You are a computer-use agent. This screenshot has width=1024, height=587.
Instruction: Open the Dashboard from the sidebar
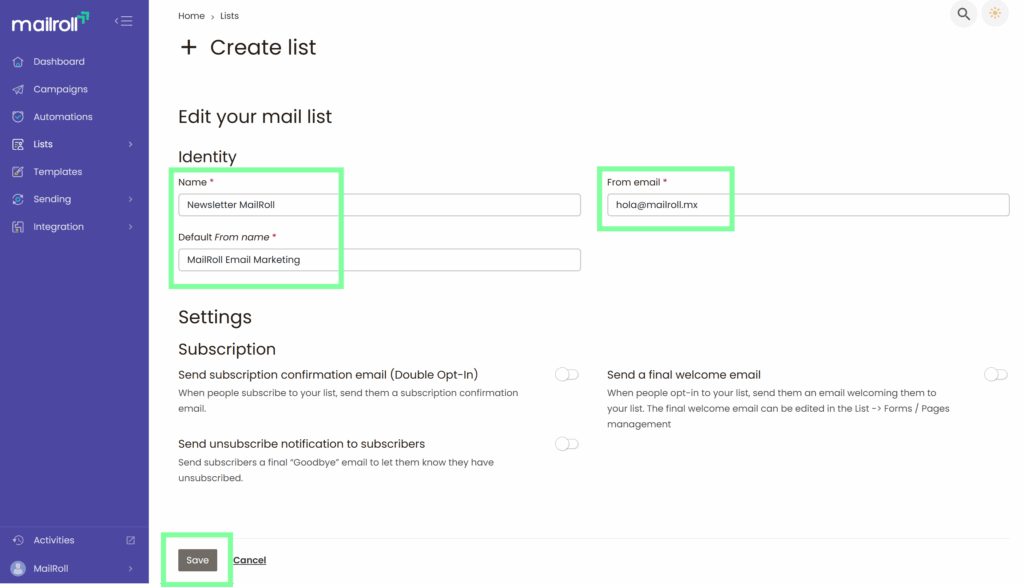coord(61,61)
